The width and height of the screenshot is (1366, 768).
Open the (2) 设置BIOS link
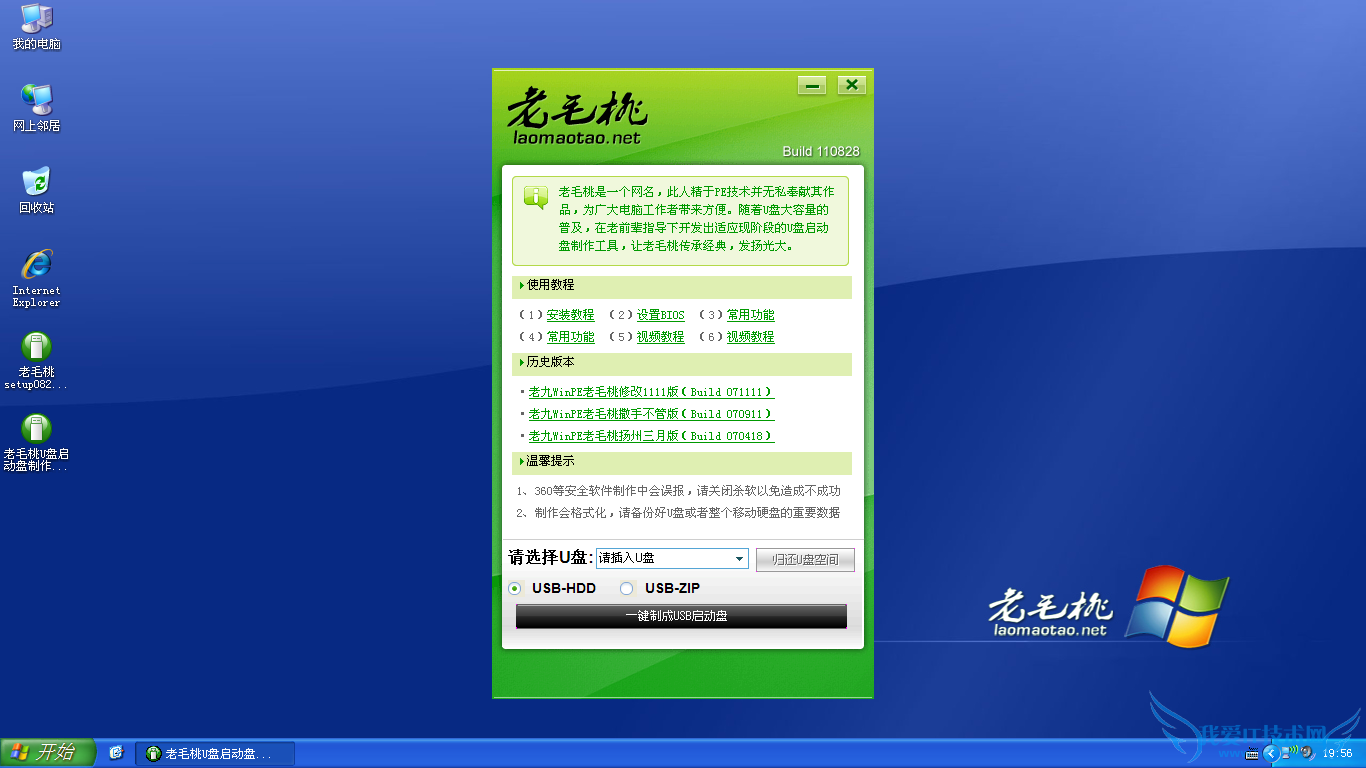pos(661,315)
